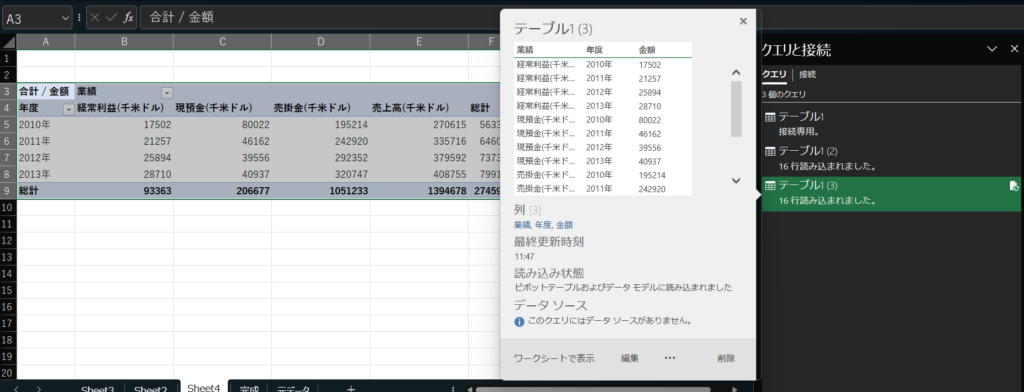Select the テーブル1 (3) query
This screenshot has height=392, width=1024.
click(x=891, y=193)
